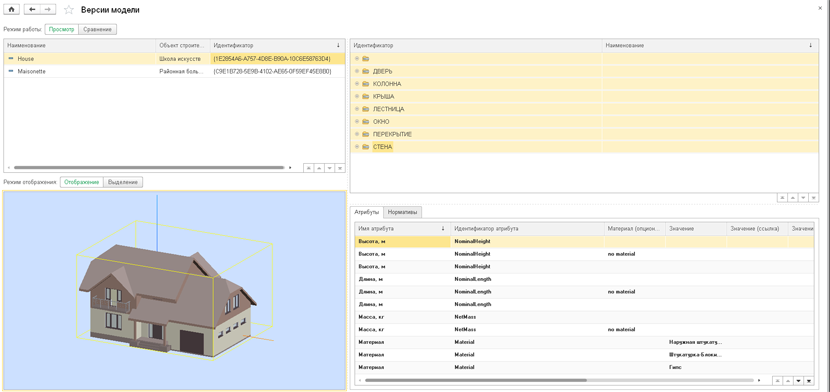830x392 pixels.
Task: Open the Нормативы tab
Action: point(402,212)
